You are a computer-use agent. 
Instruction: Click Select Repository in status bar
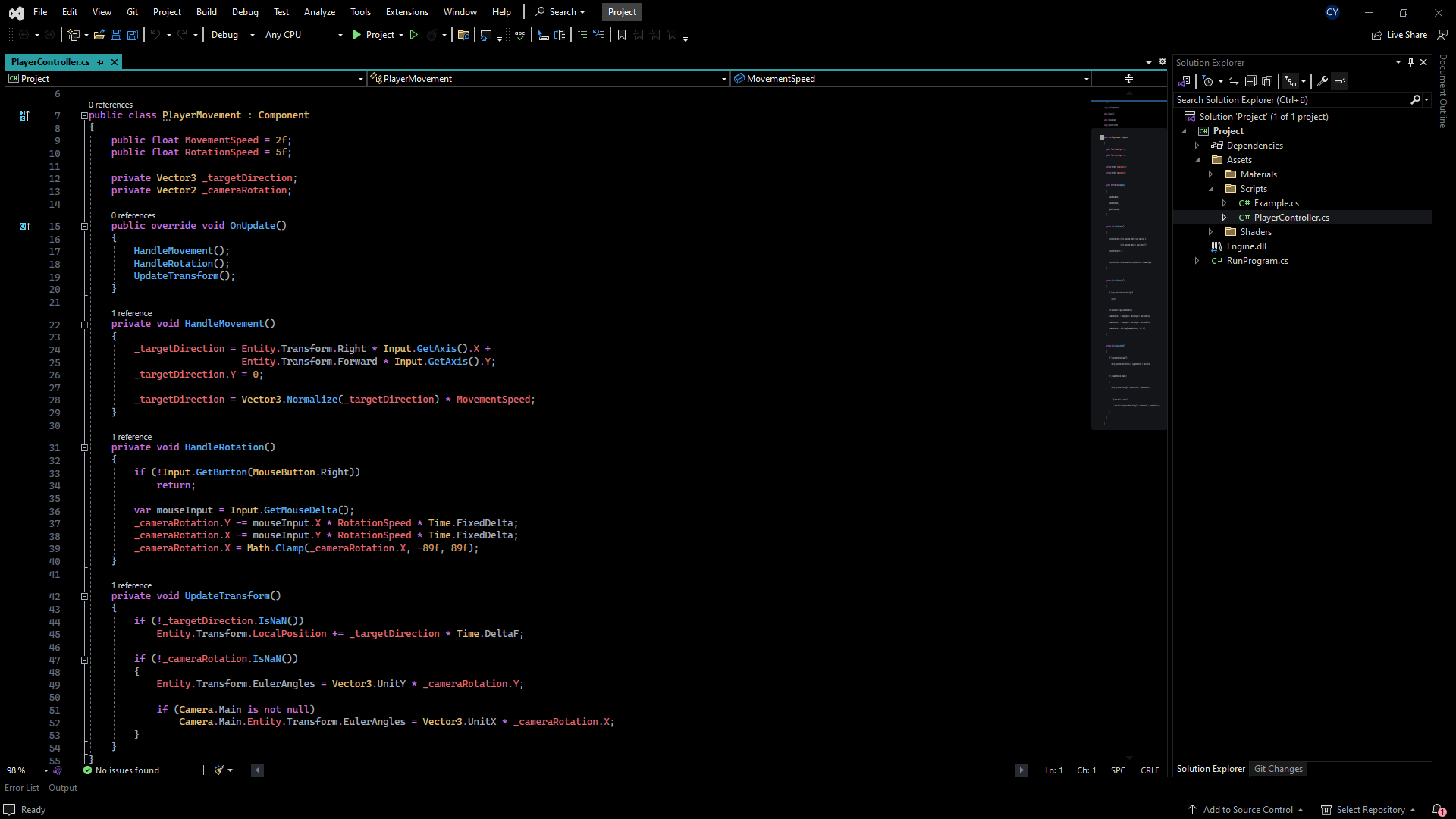(1369, 810)
